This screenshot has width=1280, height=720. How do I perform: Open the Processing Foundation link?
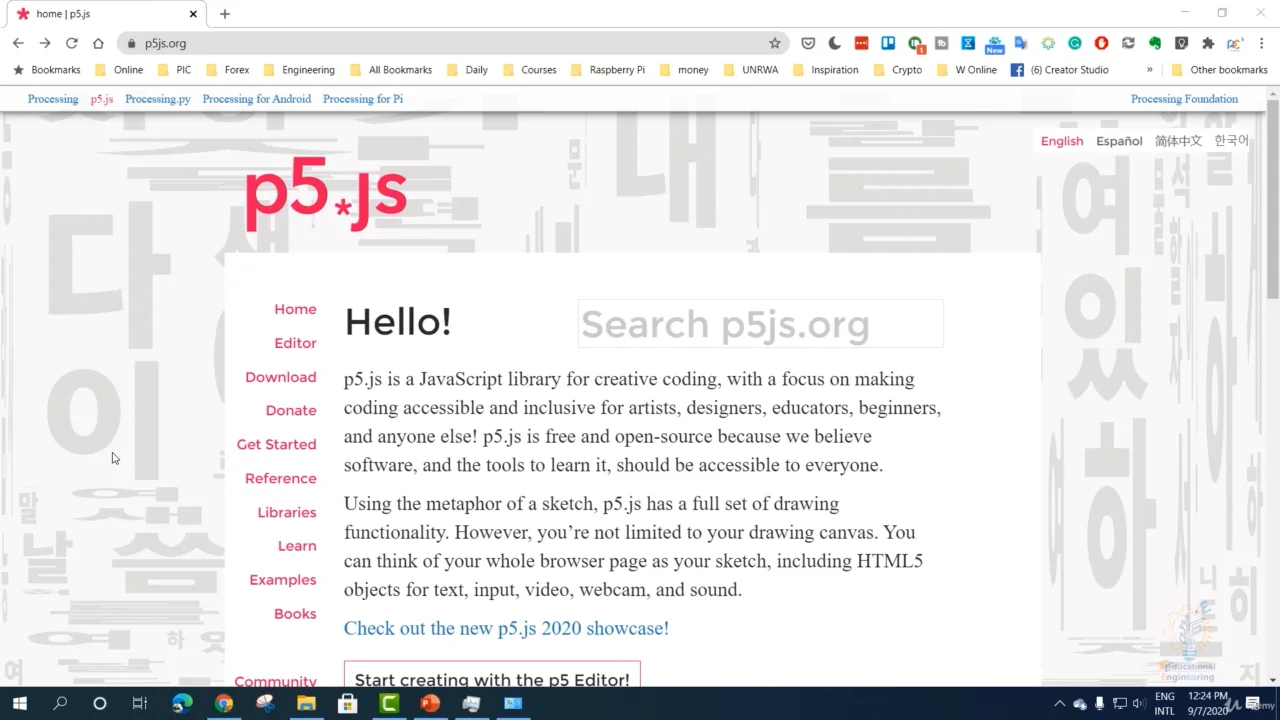click(x=1184, y=99)
